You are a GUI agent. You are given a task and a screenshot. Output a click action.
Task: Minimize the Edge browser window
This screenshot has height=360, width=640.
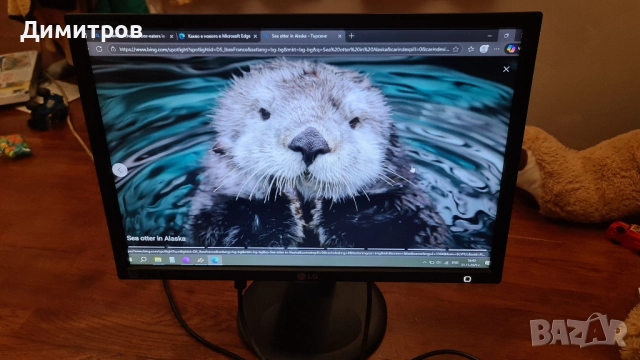(x=489, y=36)
